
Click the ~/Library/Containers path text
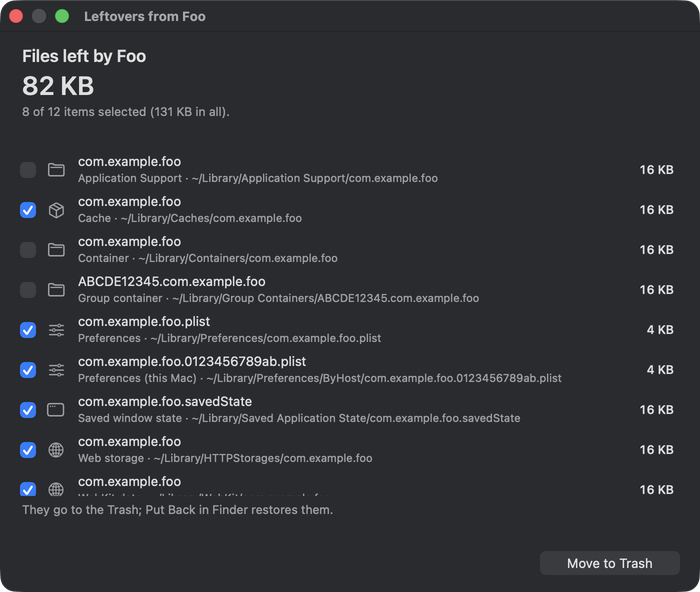tap(238, 258)
